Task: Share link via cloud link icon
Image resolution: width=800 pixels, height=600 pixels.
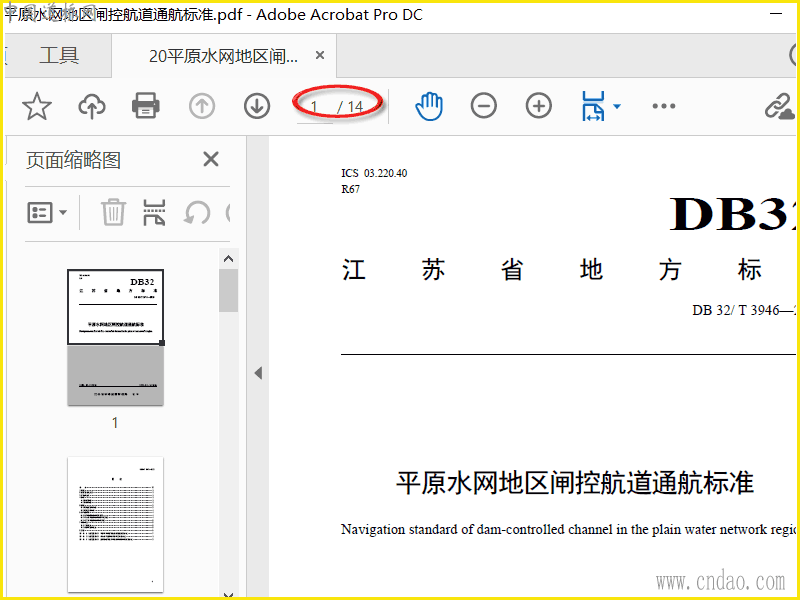Action: coord(779,107)
